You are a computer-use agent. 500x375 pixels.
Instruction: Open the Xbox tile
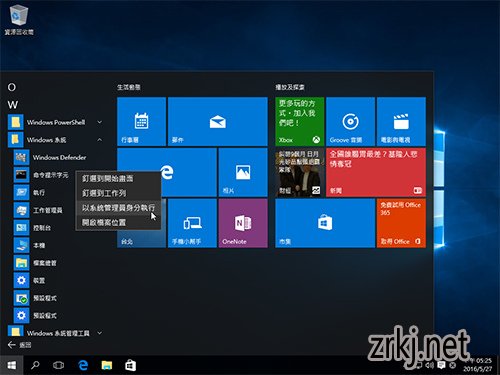click(300, 121)
